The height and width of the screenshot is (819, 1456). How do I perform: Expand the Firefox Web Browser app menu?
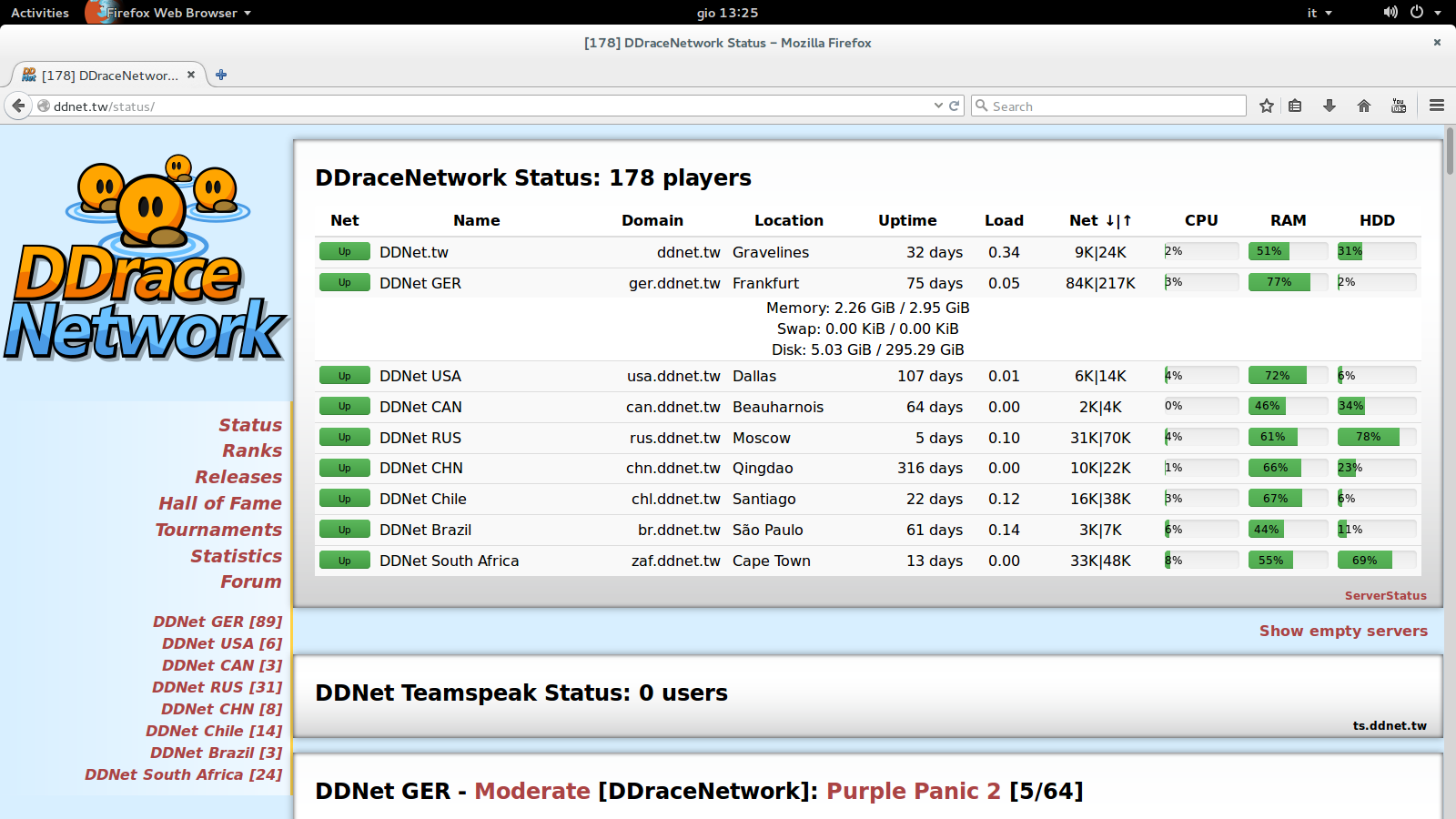coord(171,13)
